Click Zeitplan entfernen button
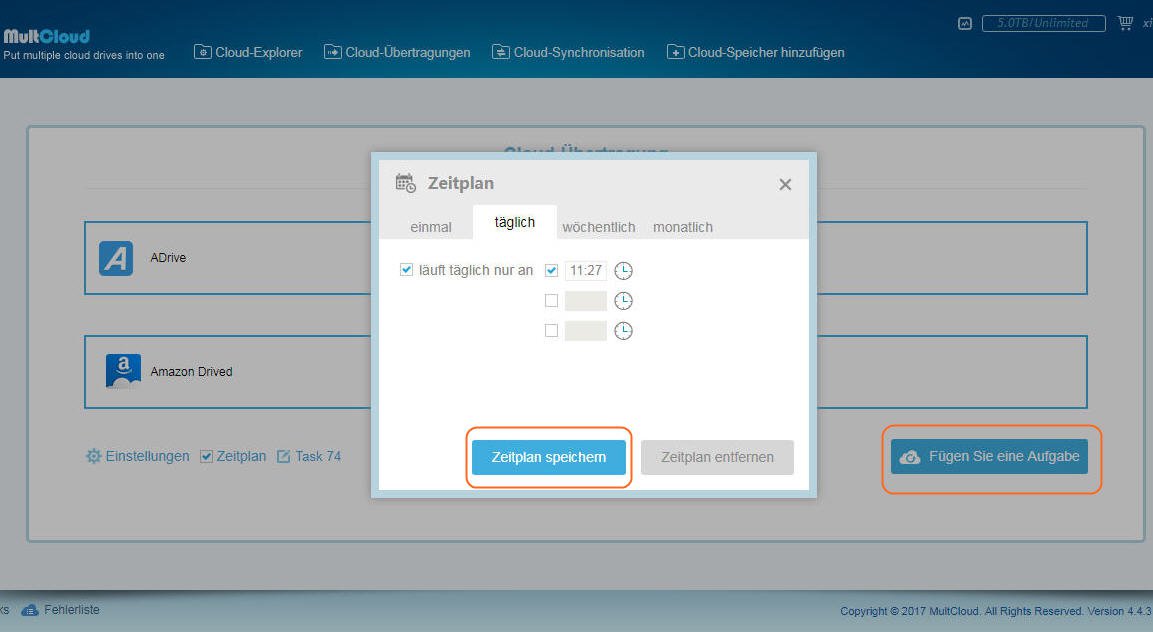 click(x=717, y=457)
